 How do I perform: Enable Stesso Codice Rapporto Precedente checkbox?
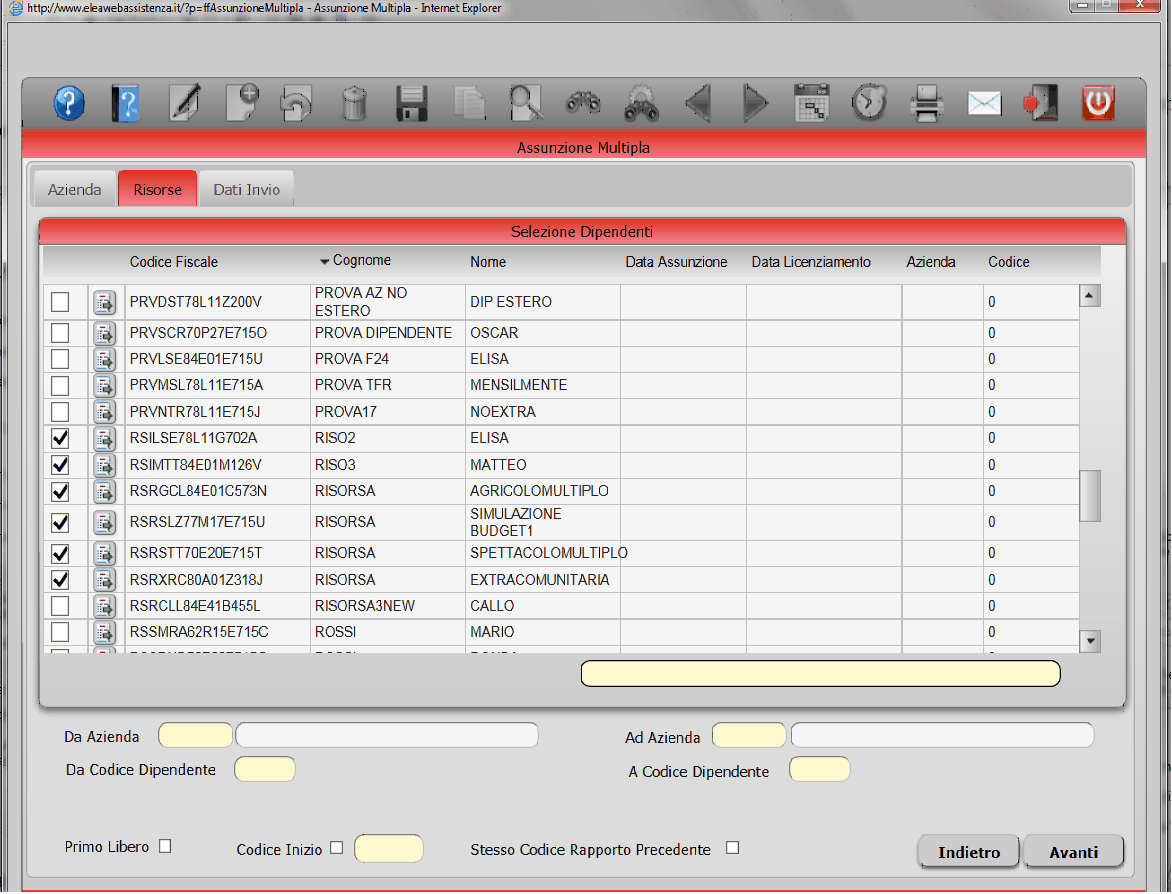(732, 848)
